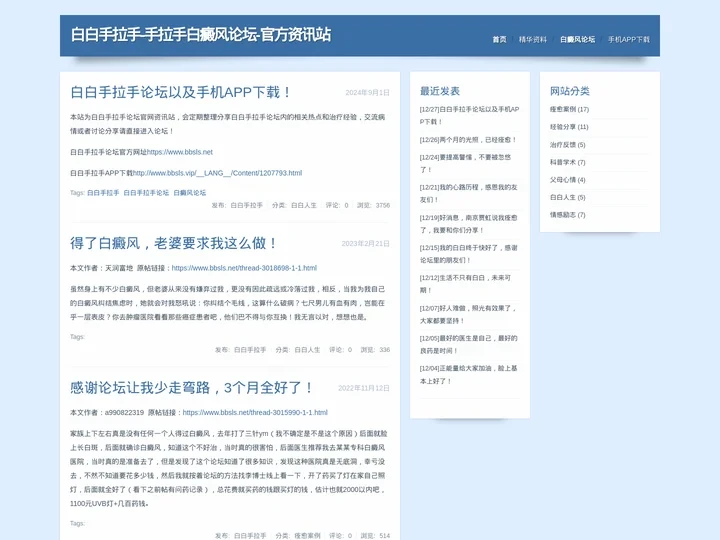
Task: Click the 网站分类 sidebar heading
Action: [570, 91]
